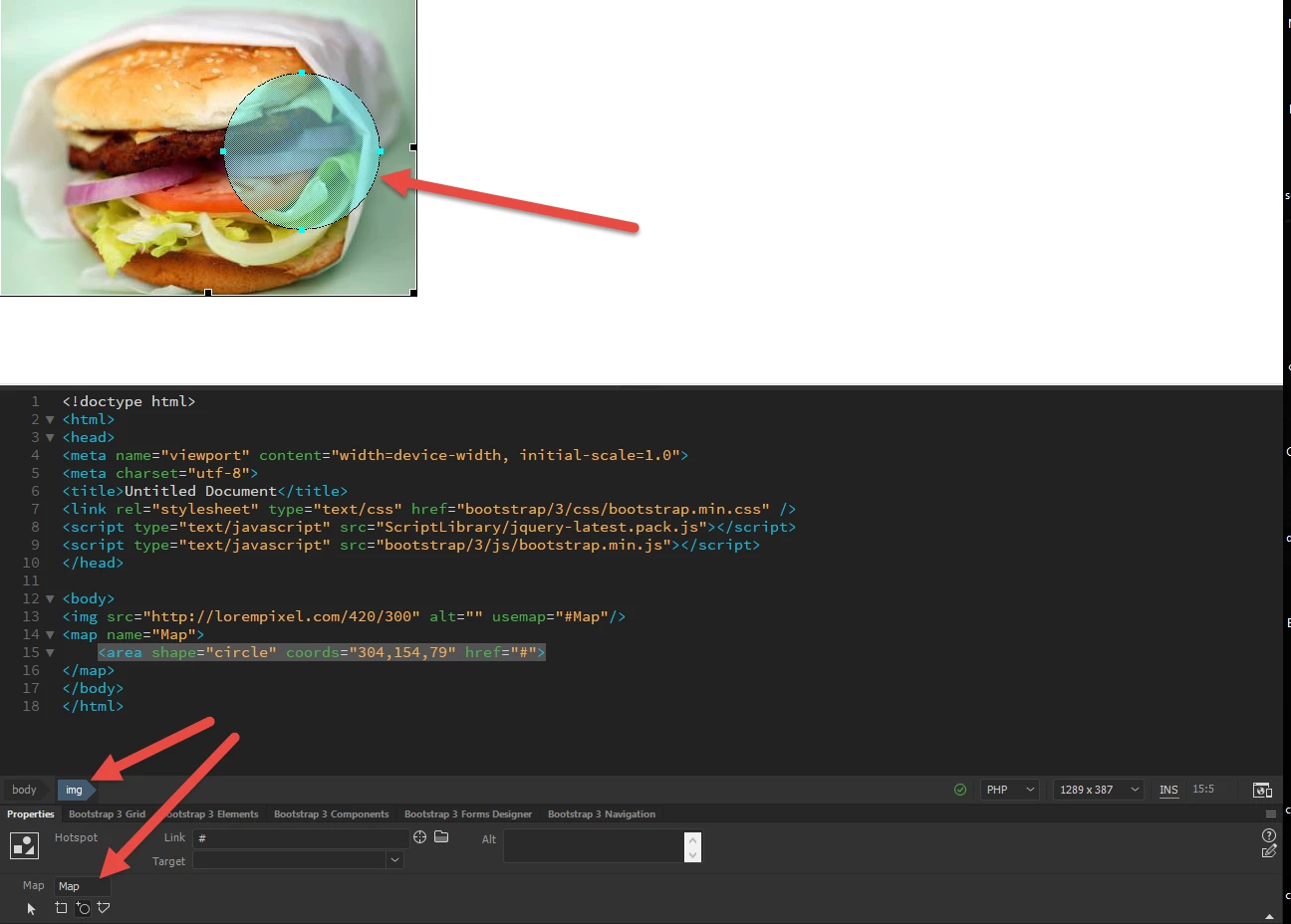Click the closing </html> tag line

[93, 706]
